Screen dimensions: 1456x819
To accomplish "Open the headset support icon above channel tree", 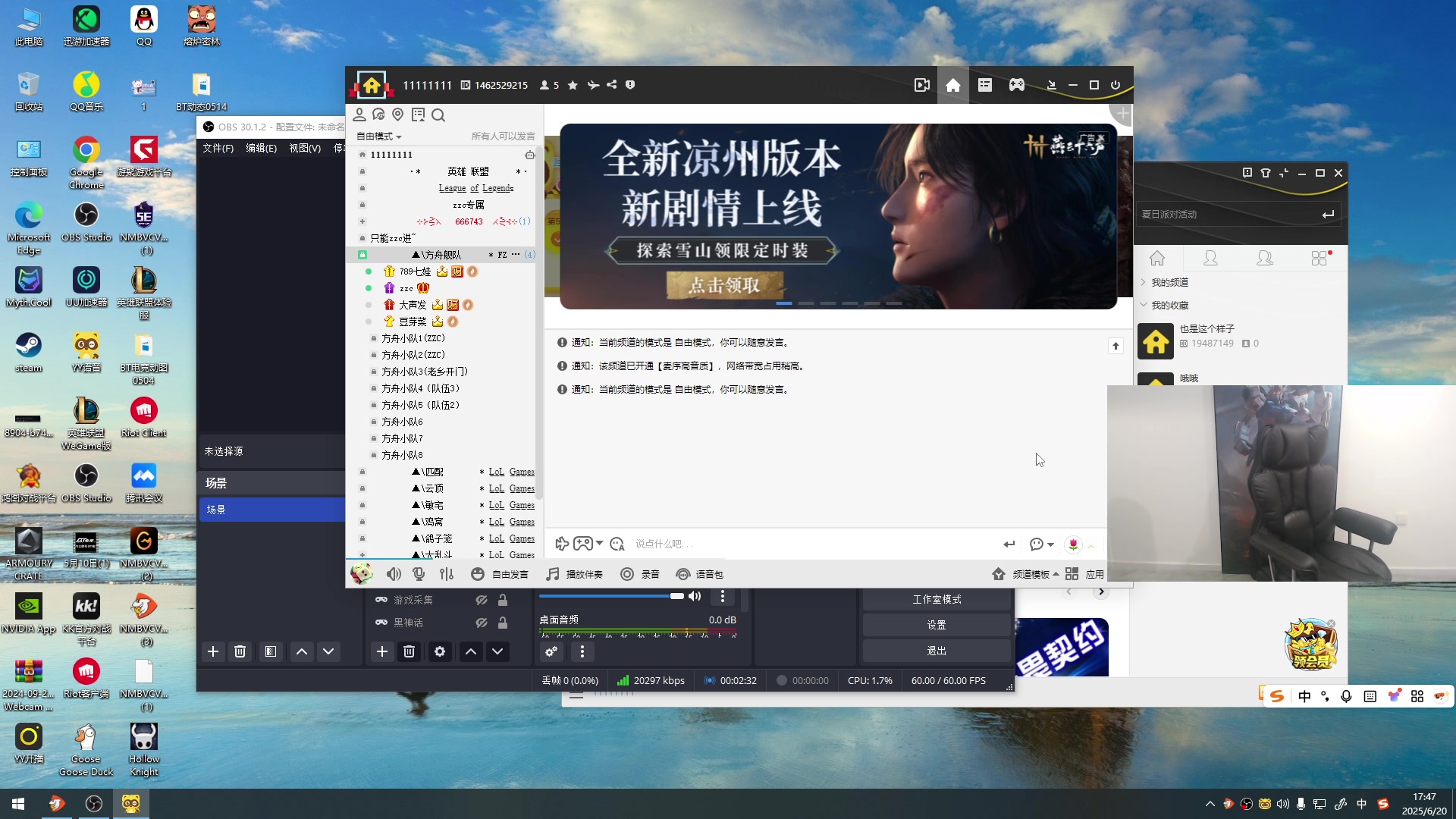I will point(378,115).
